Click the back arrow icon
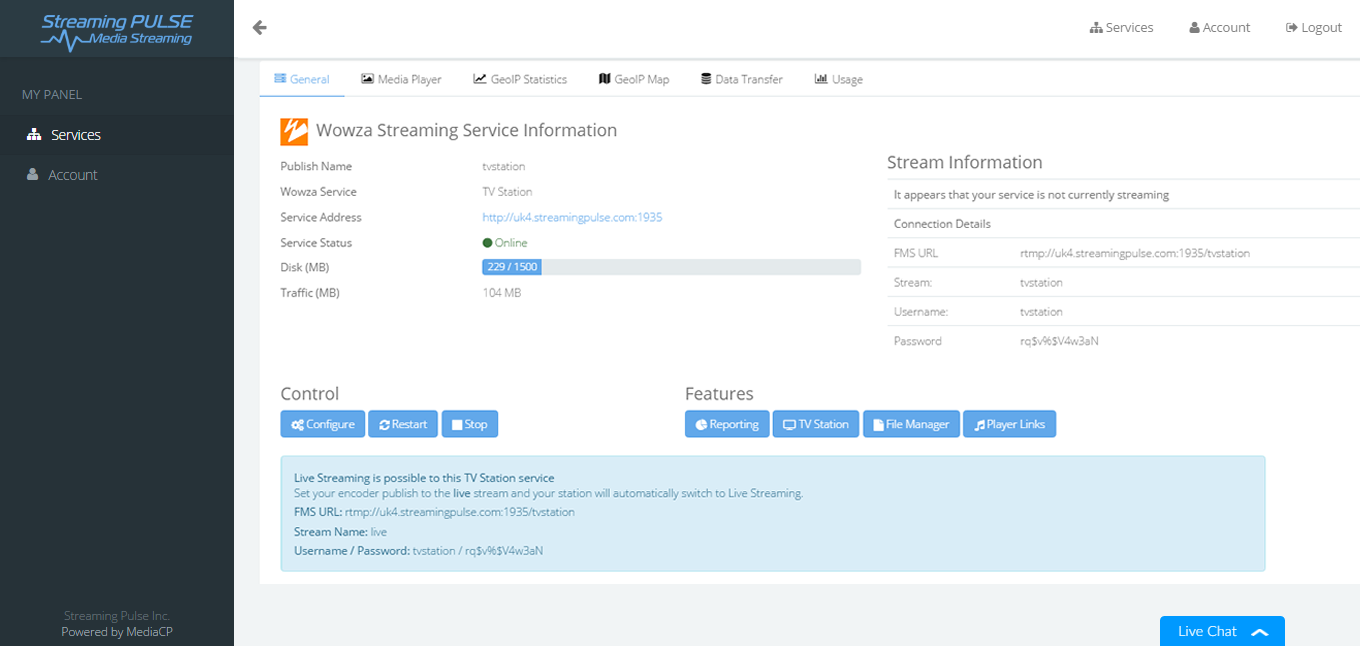The width and height of the screenshot is (1360, 646). 260,28
